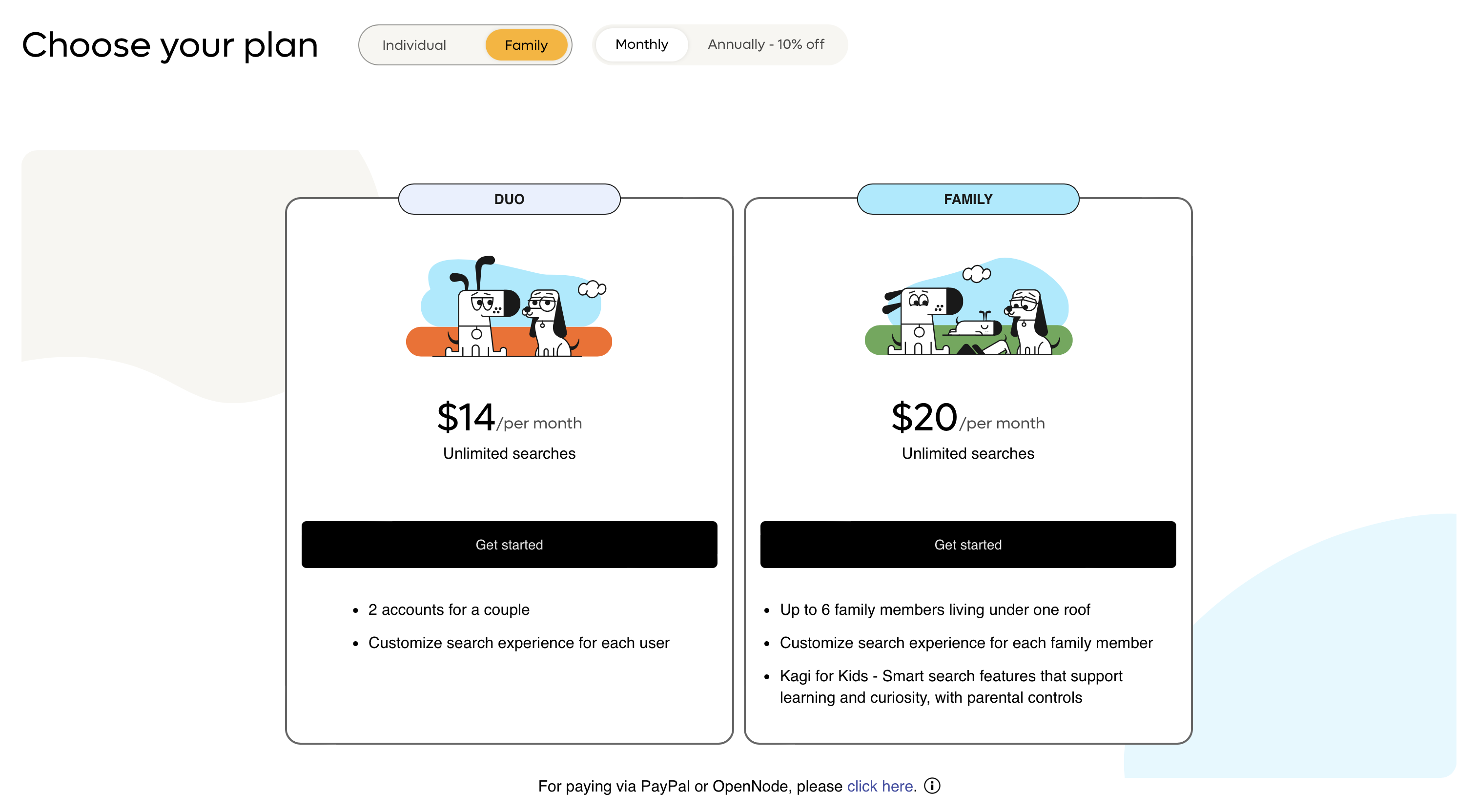Click the DUO plan badge label
The image size is (1476, 812).
(509, 199)
